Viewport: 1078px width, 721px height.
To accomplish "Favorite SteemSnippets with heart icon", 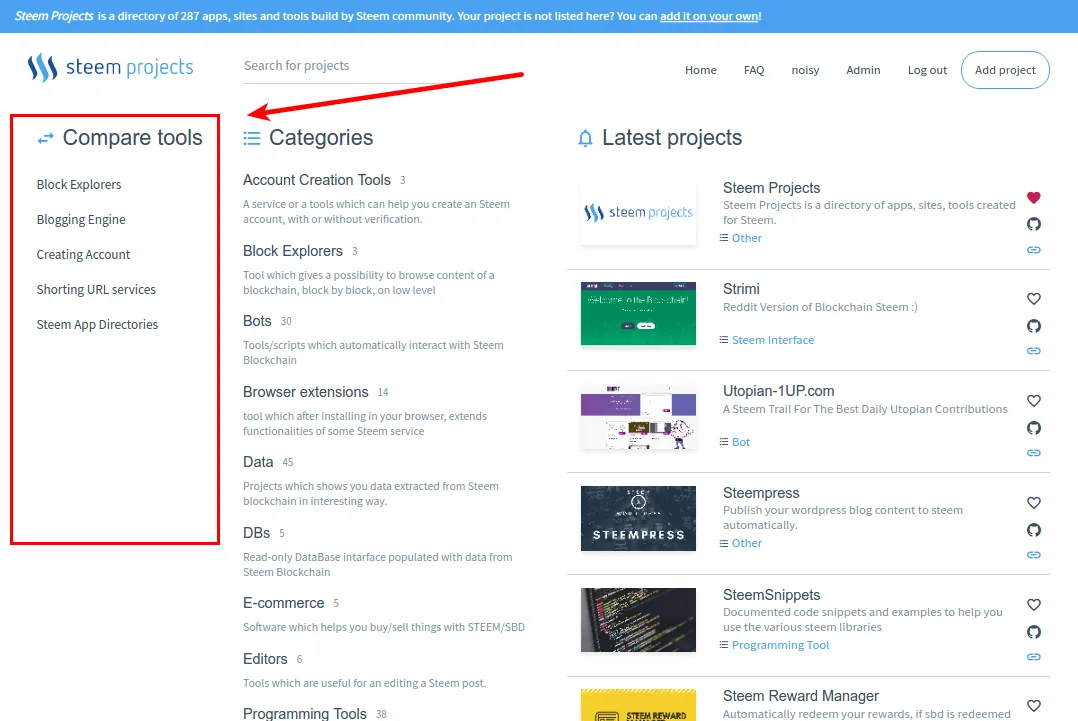I will pyautogui.click(x=1033, y=605).
